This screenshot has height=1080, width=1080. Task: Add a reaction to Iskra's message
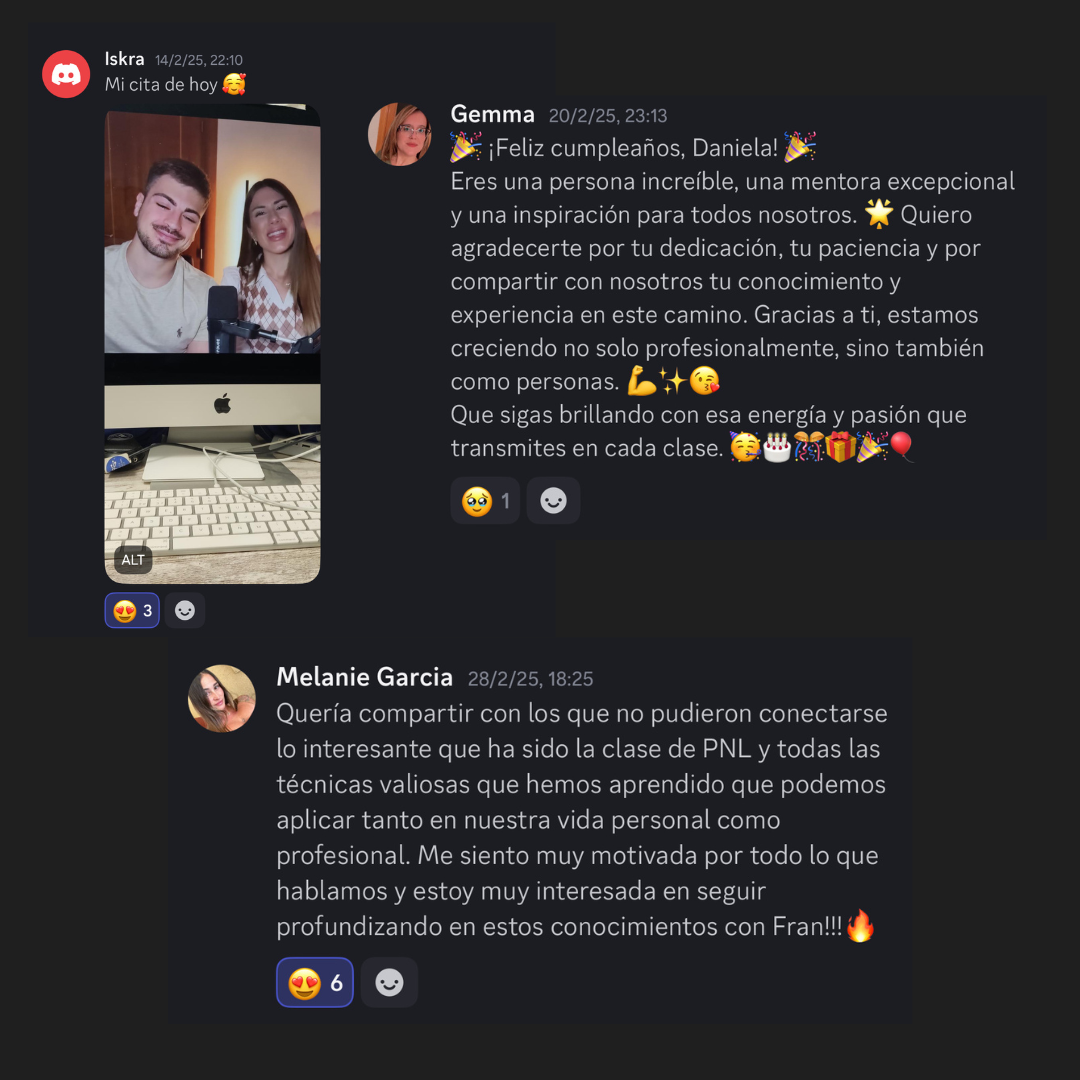pos(185,610)
